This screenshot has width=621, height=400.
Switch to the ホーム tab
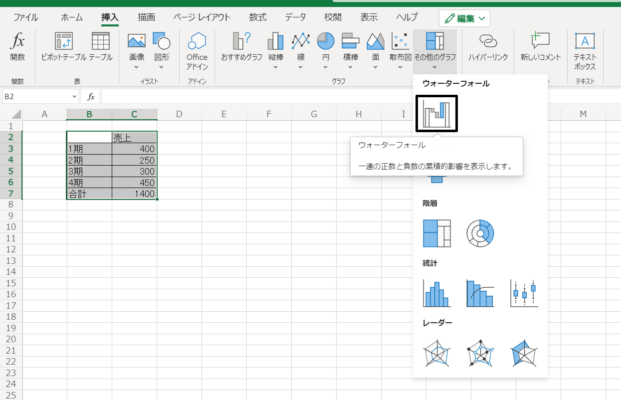pos(72,17)
